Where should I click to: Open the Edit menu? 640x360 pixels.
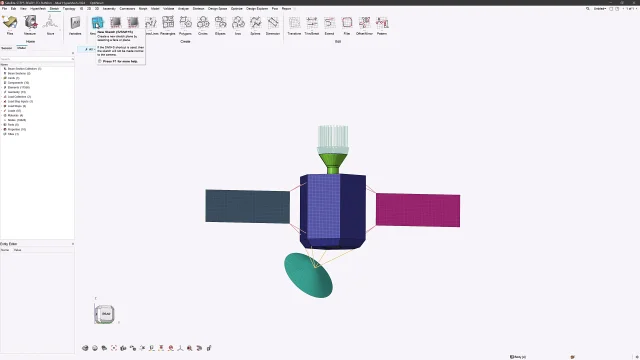coord(13,9)
